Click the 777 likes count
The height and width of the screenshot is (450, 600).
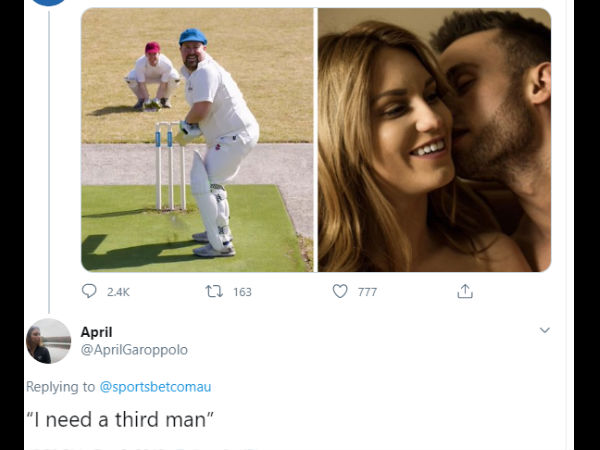367,292
